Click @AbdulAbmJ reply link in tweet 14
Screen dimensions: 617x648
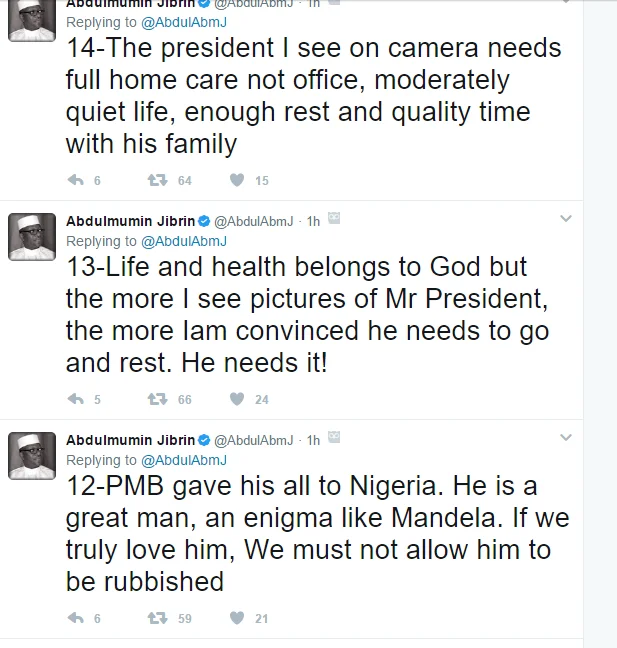(184, 21)
